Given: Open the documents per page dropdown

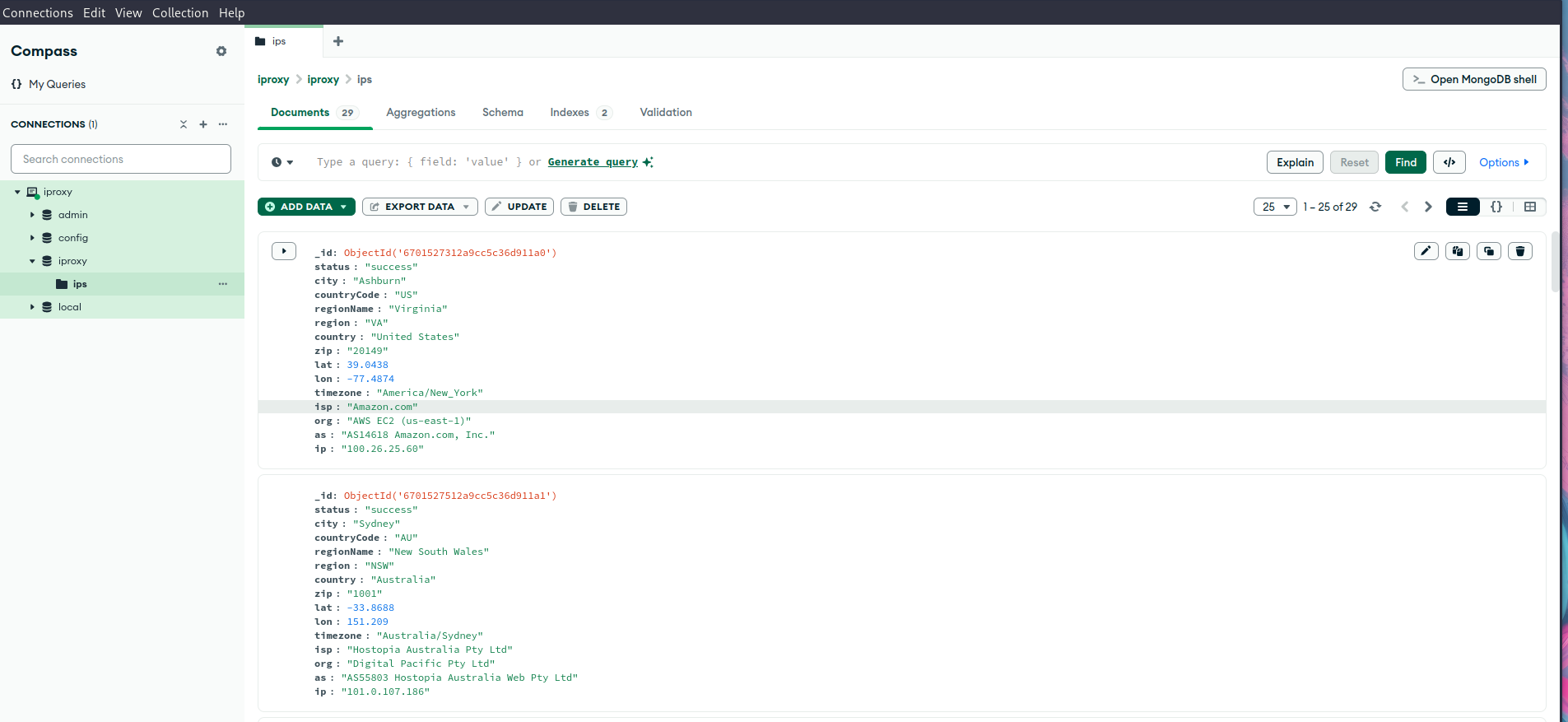Looking at the screenshot, I should click(x=1275, y=207).
